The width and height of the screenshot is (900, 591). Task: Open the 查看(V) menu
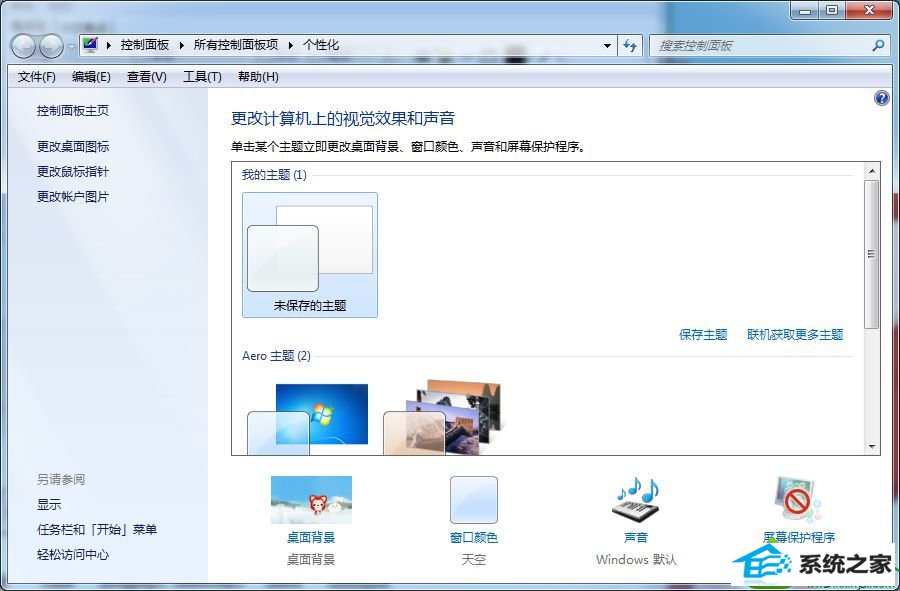click(x=146, y=77)
